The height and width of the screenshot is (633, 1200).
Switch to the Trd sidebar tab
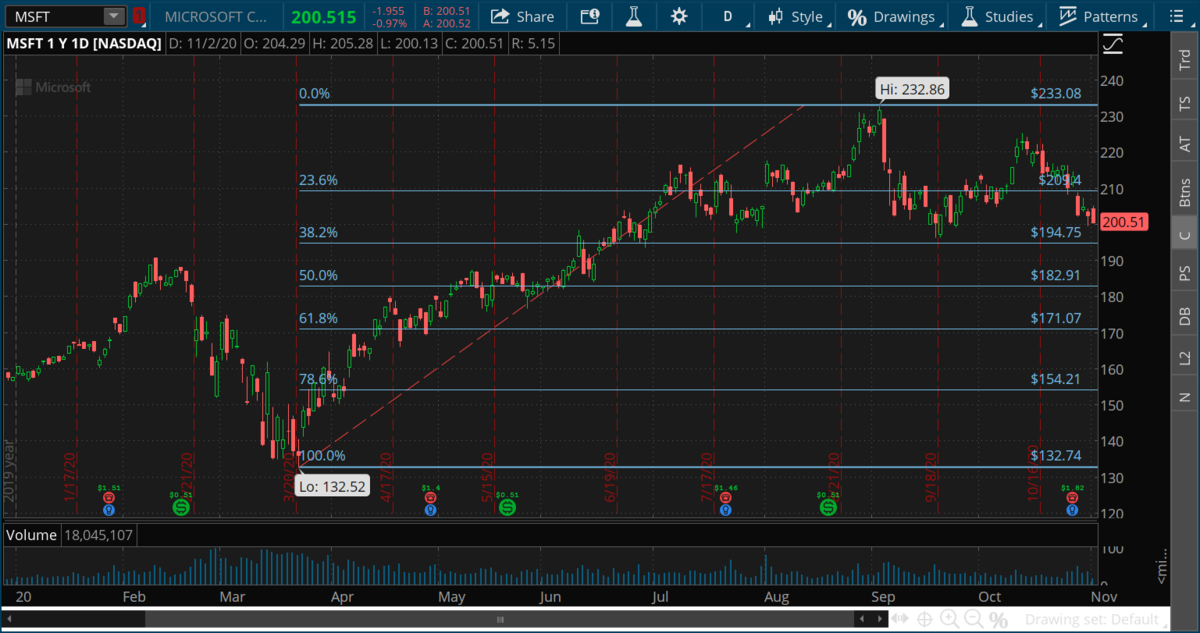[1185, 58]
